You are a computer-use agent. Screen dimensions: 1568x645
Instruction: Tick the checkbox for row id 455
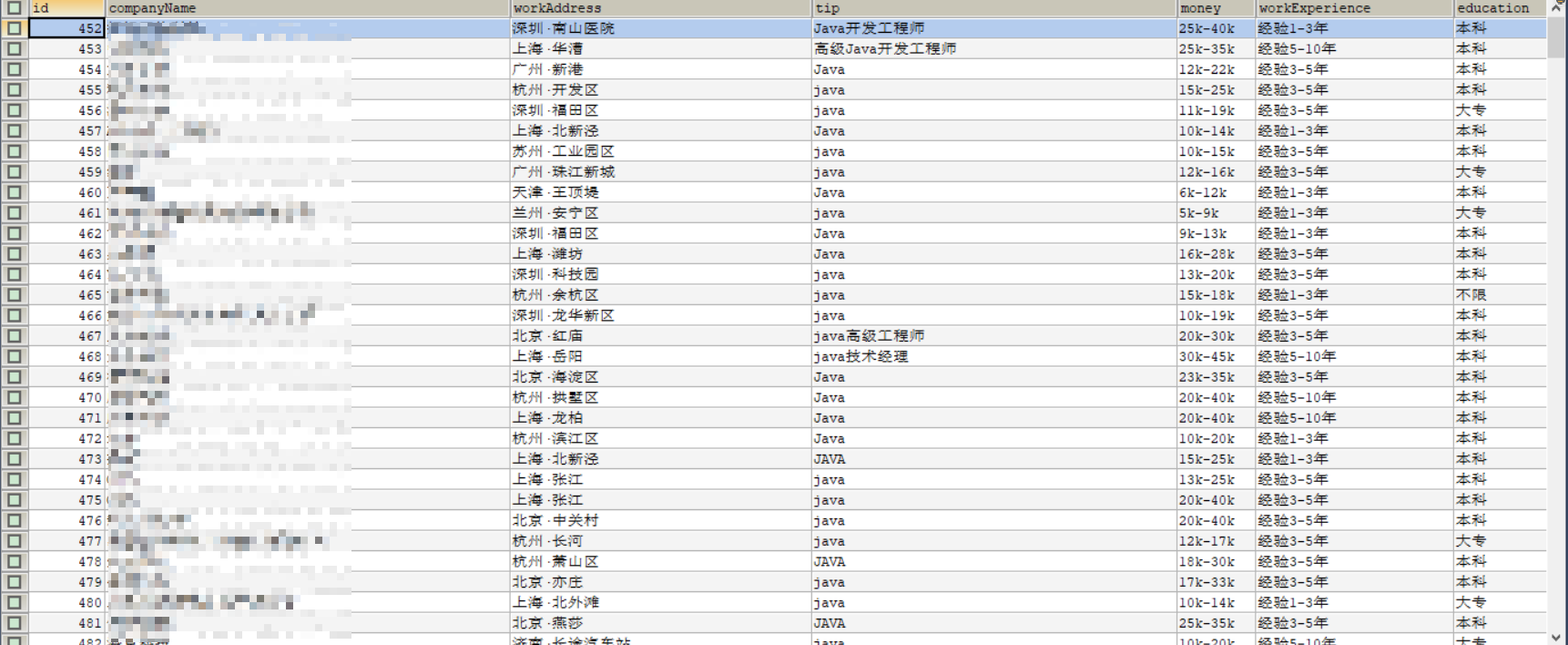coord(14,89)
